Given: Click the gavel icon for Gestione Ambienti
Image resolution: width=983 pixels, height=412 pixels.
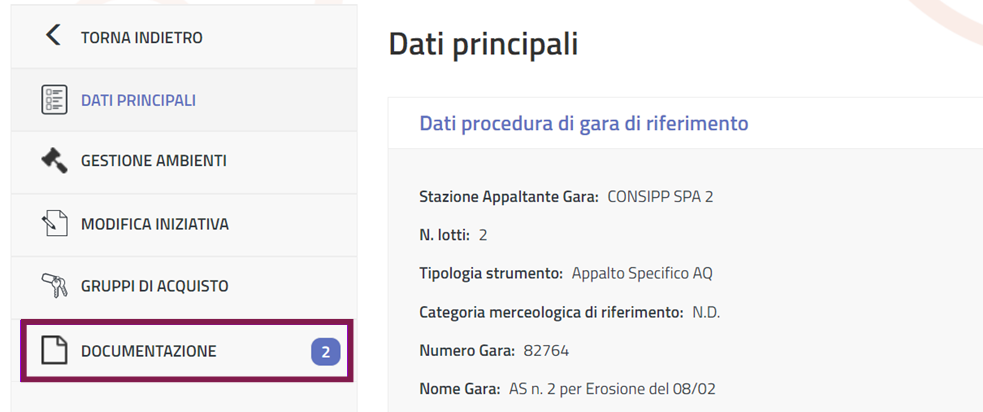Looking at the screenshot, I should click(x=54, y=160).
